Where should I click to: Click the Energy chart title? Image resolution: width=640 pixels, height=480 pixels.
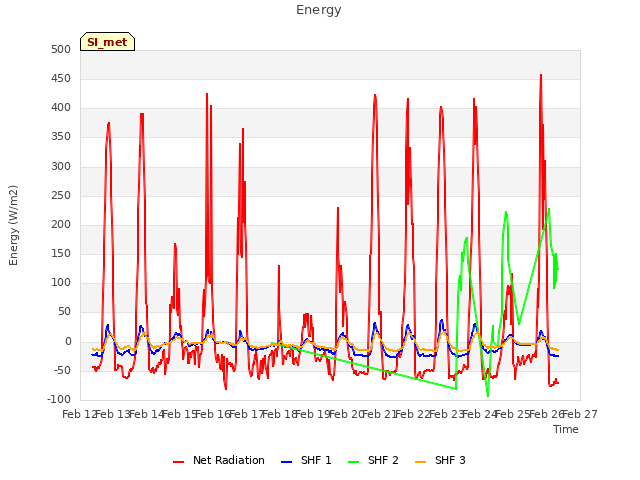click(319, 10)
